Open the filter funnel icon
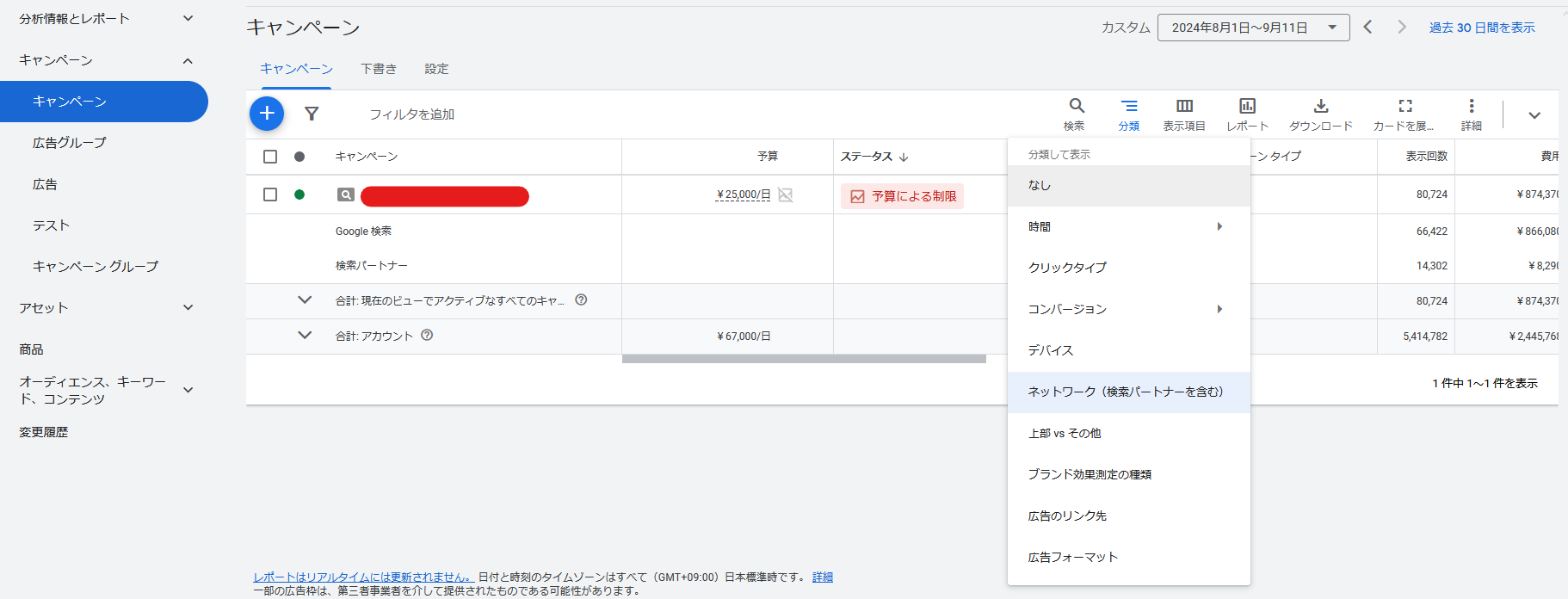The height and width of the screenshot is (599, 1568). 312,114
